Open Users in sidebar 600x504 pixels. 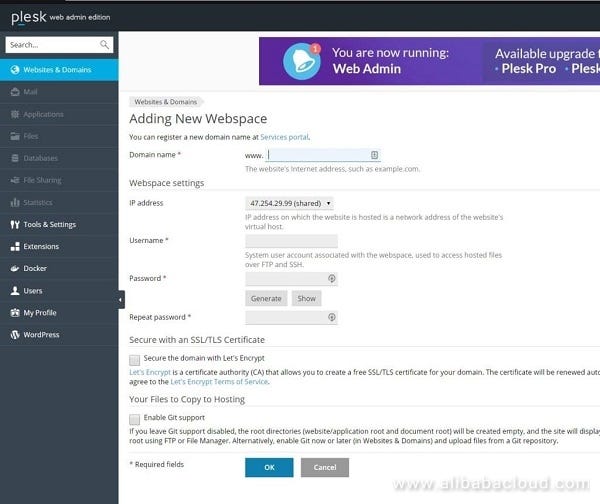pos(59,291)
